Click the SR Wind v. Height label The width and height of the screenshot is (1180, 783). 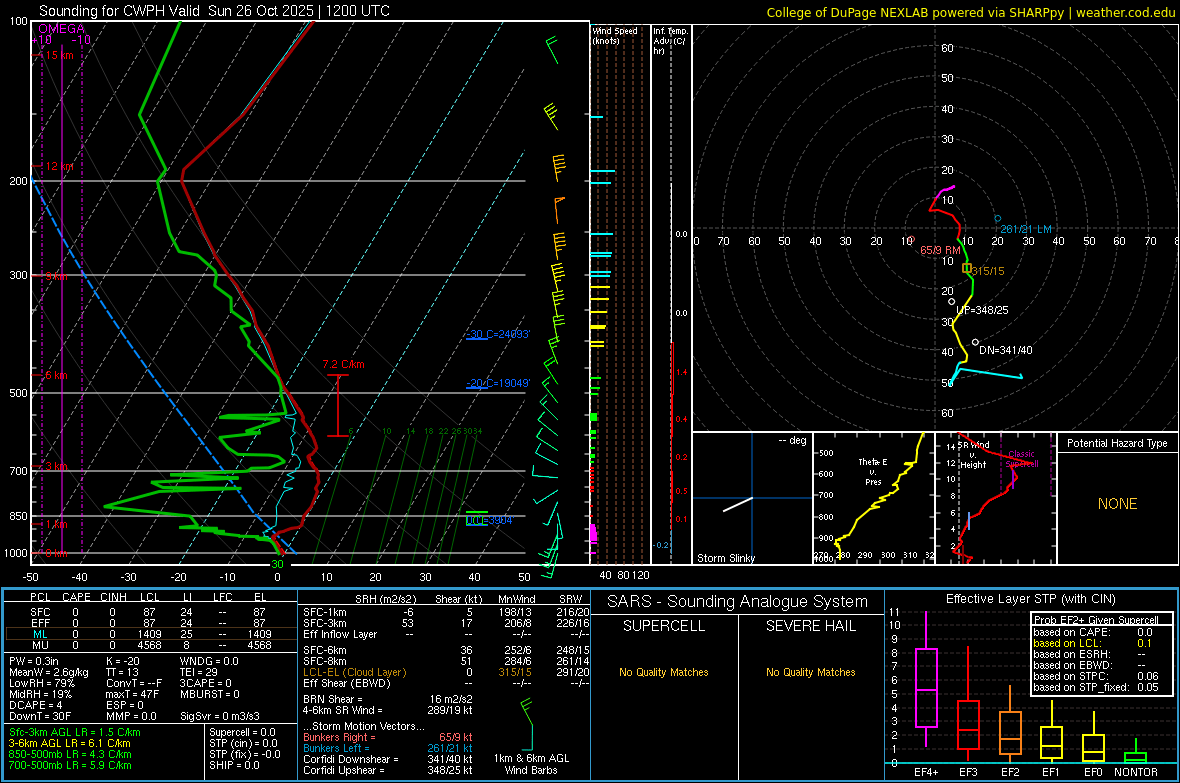[x=973, y=455]
